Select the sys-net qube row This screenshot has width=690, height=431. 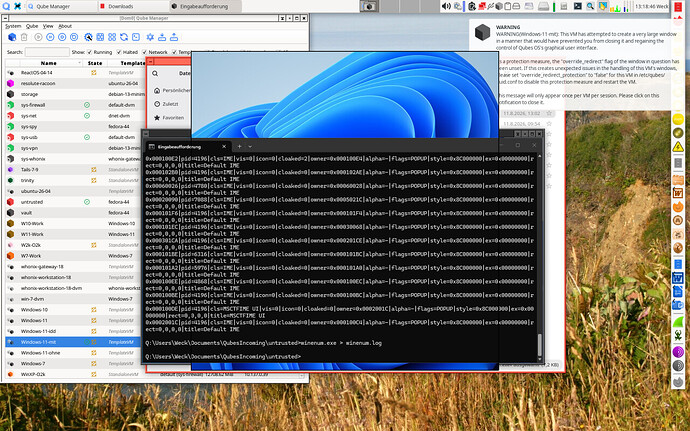(x=75, y=116)
